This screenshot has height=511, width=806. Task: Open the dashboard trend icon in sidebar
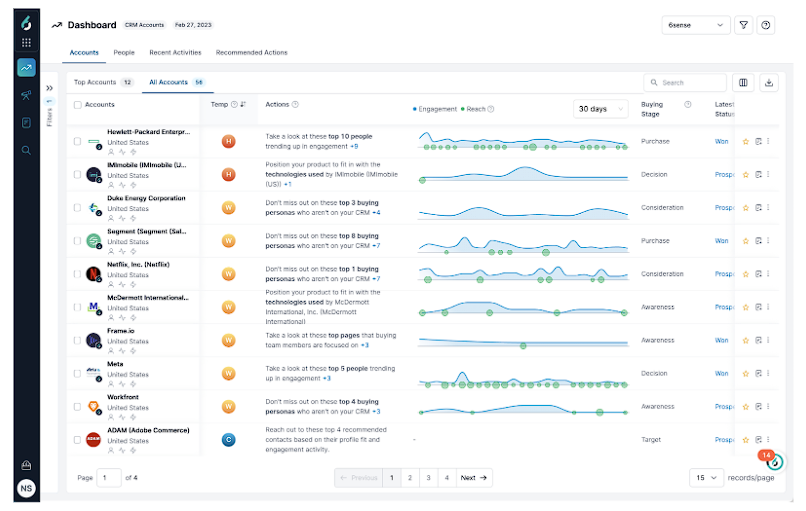[x=26, y=67]
